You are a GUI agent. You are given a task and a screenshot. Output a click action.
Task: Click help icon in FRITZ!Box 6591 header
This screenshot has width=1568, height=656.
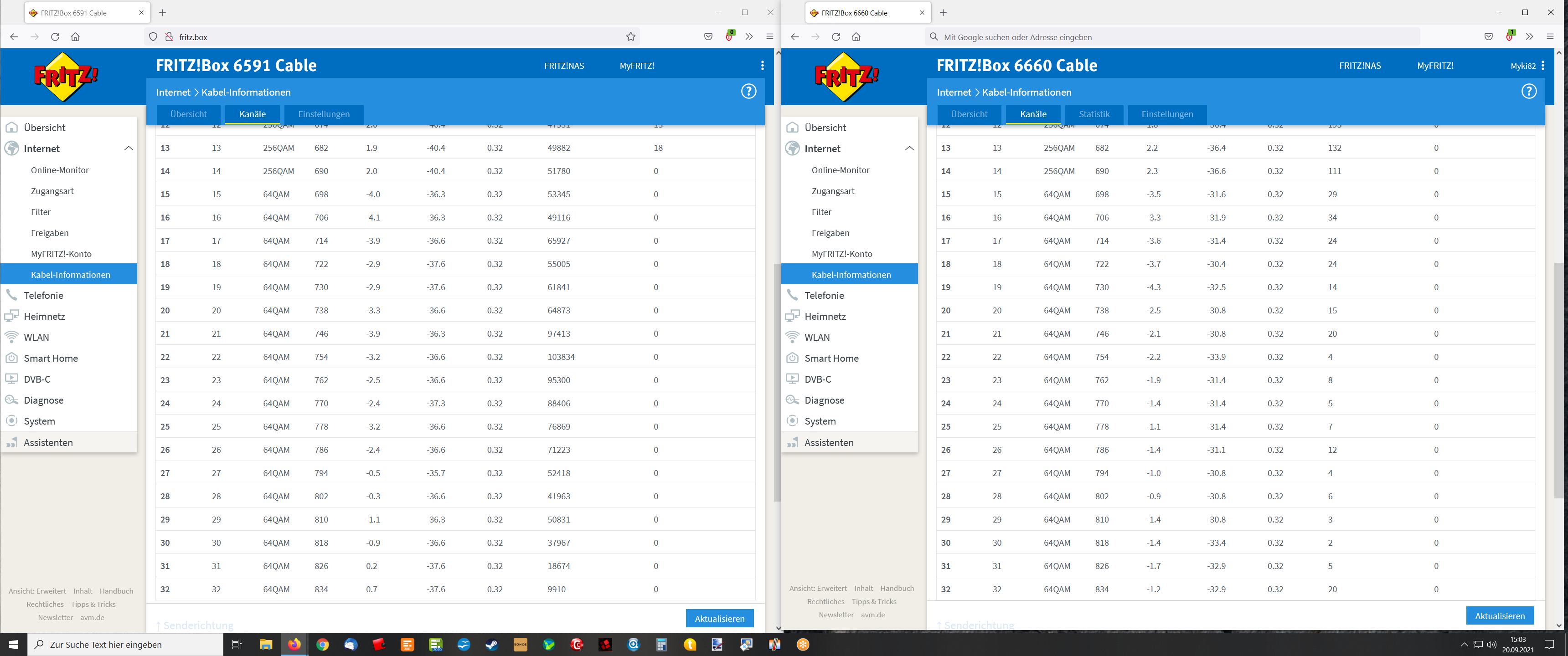click(748, 91)
